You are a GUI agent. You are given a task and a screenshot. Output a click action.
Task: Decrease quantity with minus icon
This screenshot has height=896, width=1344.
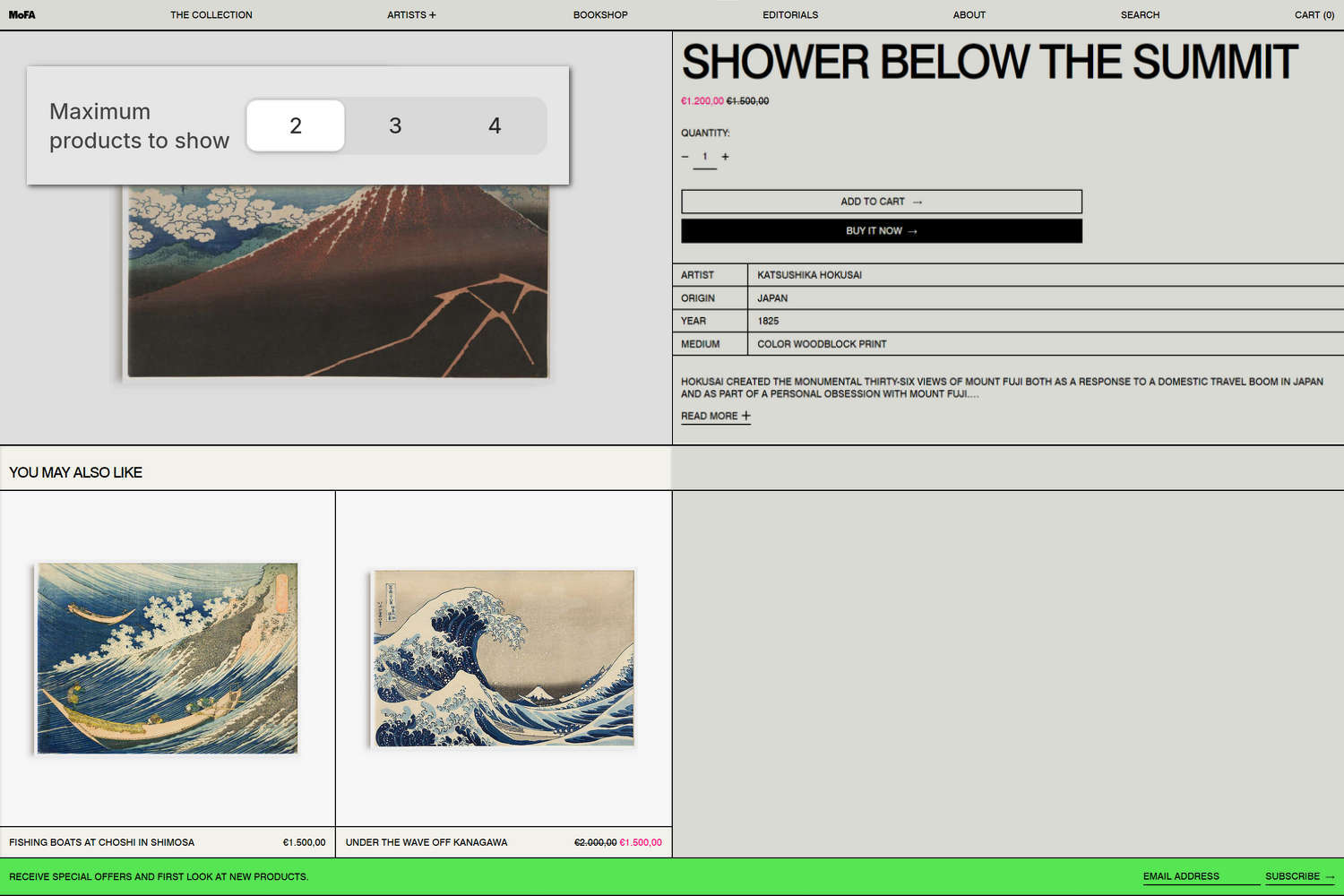pos(685,157)
